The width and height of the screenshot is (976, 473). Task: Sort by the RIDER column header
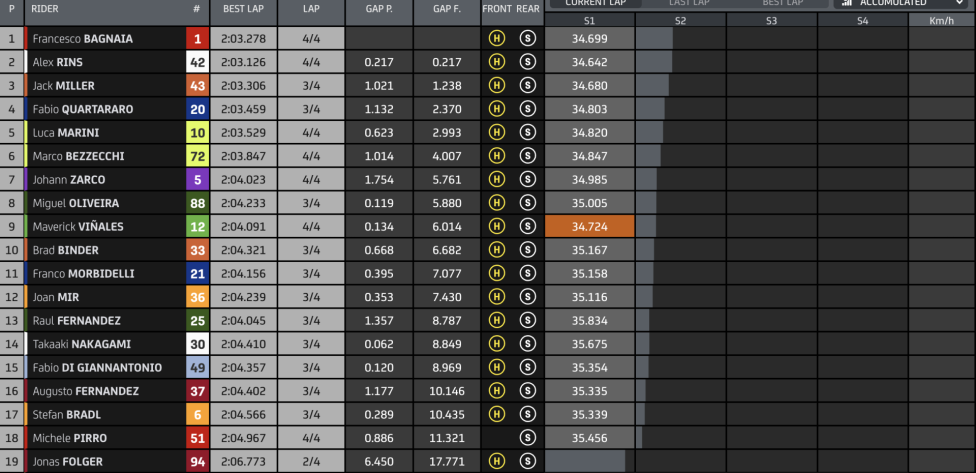point(45,9)
